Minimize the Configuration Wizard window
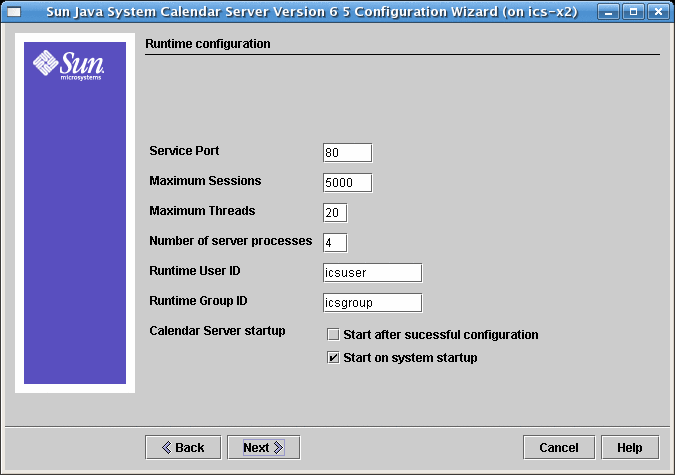 click(x=608, y=12)
